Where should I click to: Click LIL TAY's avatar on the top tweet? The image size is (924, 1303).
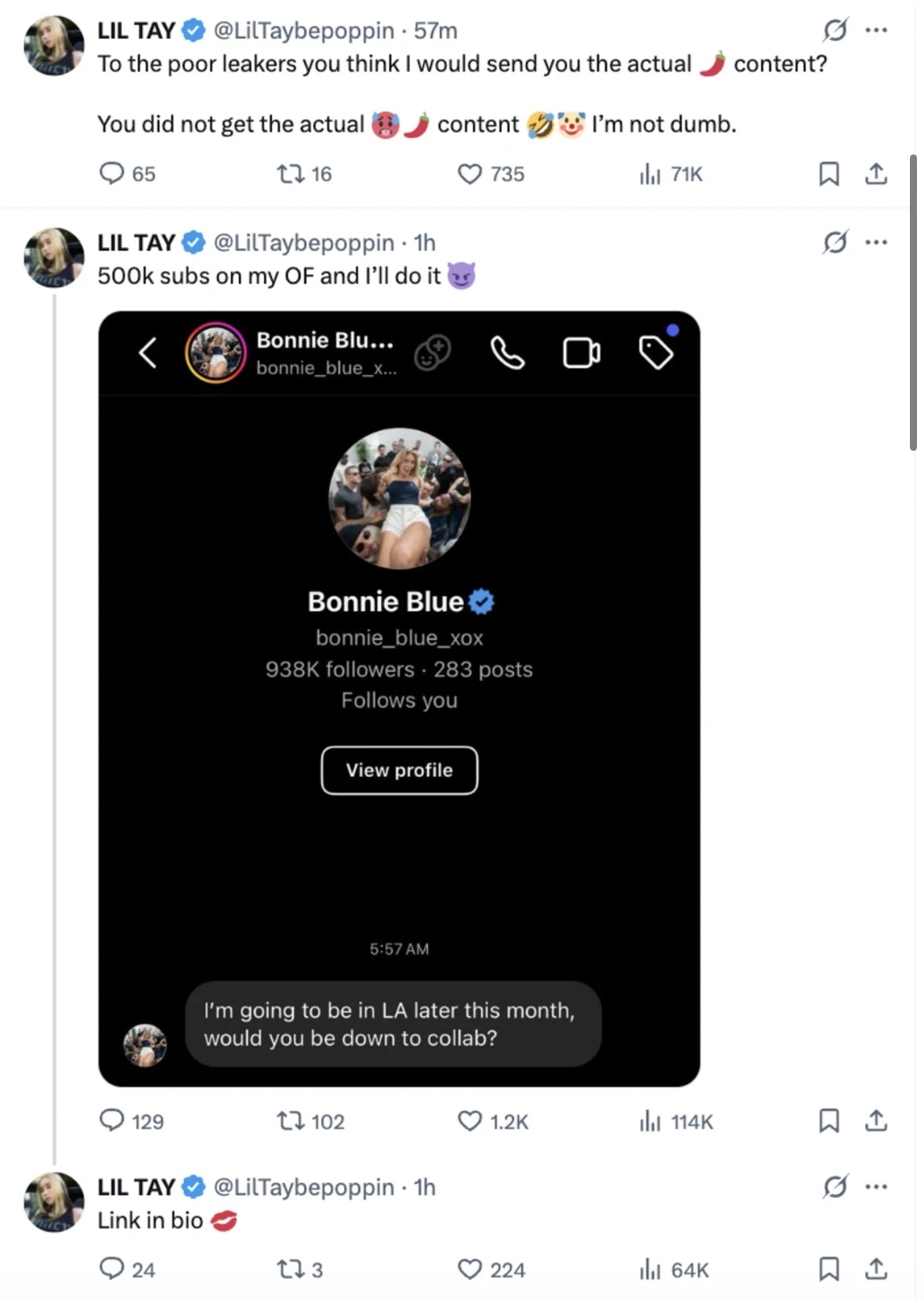point(54,45)
